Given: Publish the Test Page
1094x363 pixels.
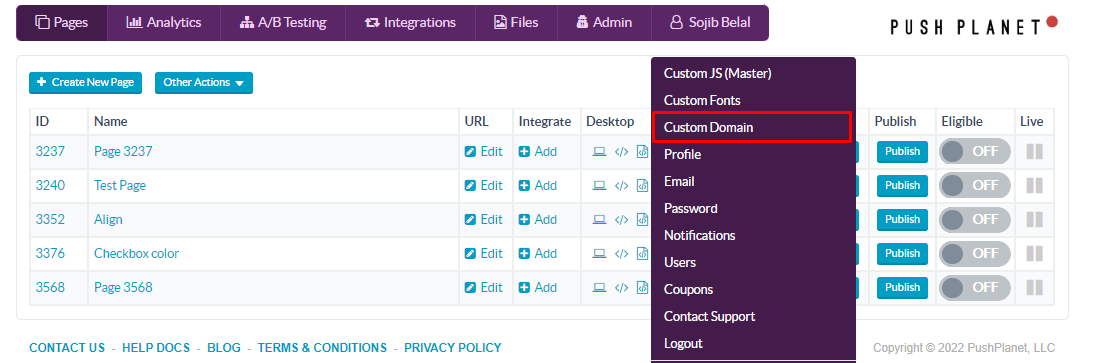Looking at the screenshot, I should click(902, 186).
